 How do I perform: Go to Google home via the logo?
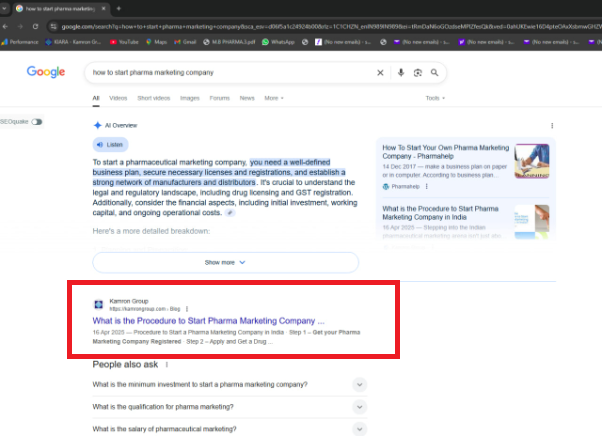pos(46,72)
